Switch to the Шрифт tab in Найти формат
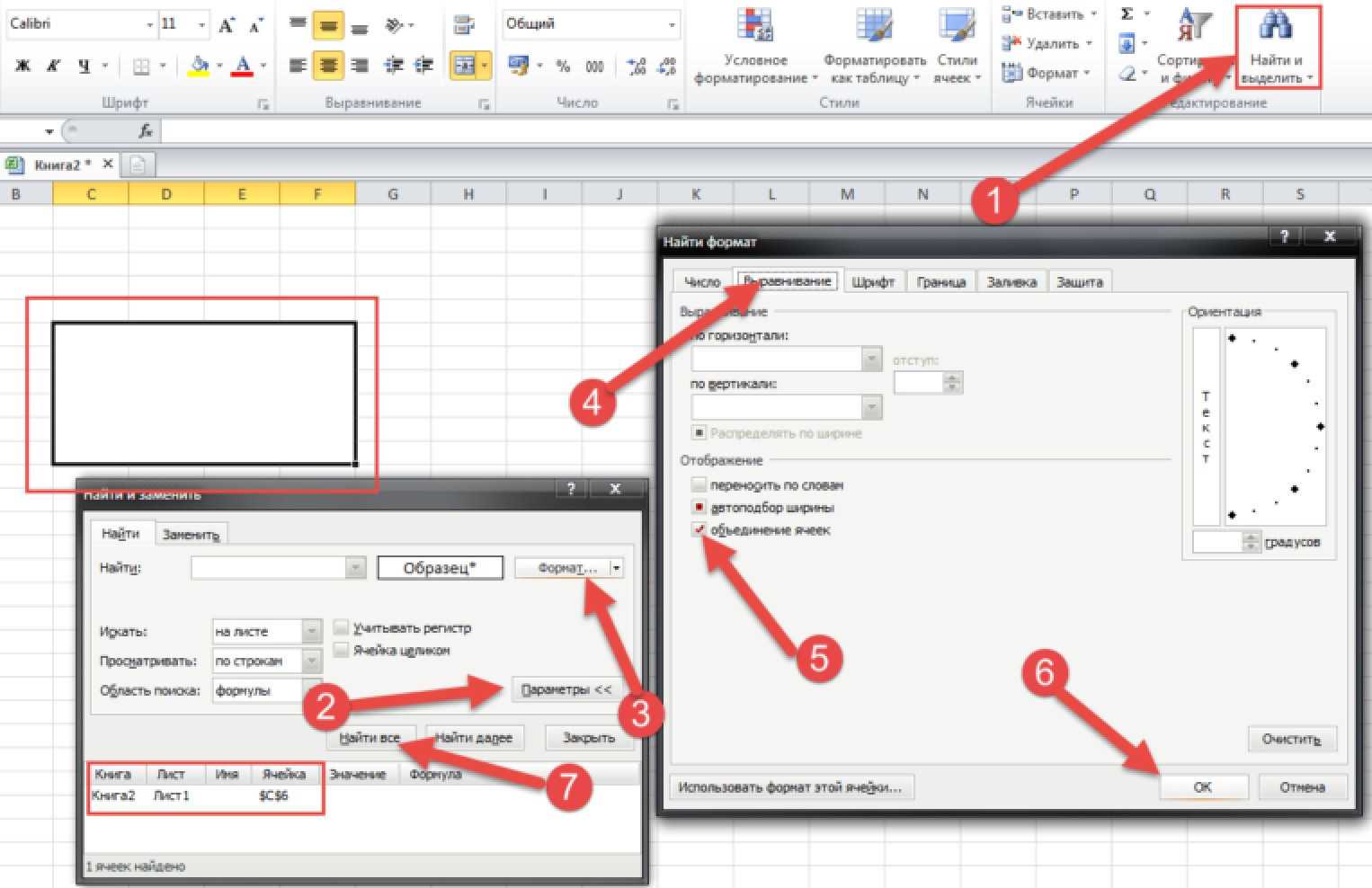This screenshot has width=1372, height=888. tap(872, 281)
